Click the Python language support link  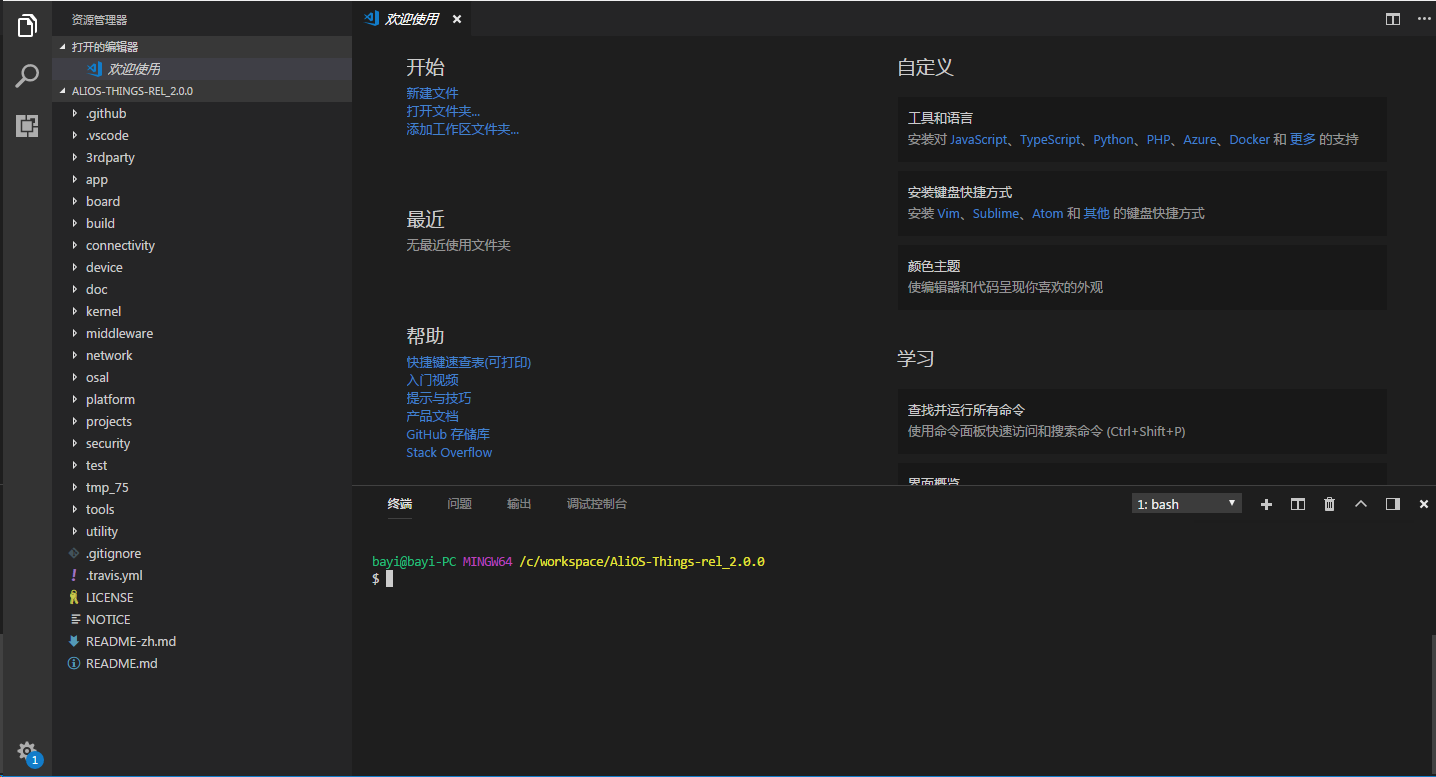[x=1114, y=140]
